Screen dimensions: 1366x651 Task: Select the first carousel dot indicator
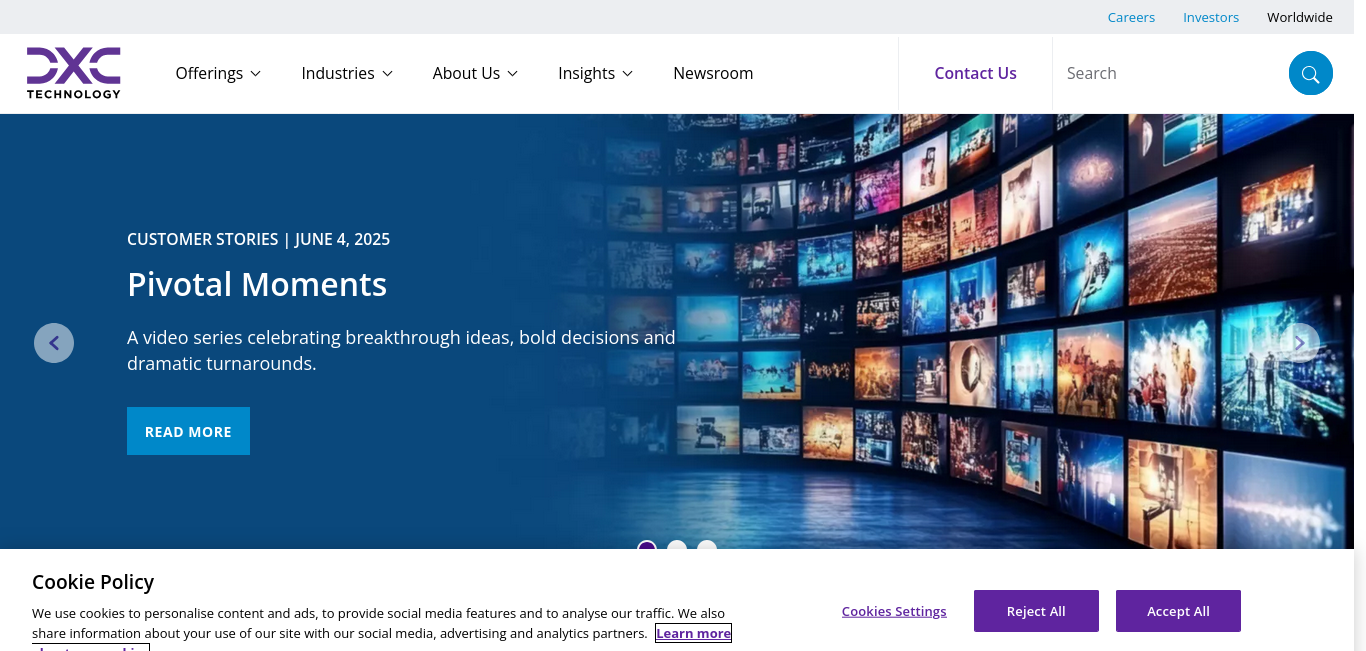(x=647, y=546)
